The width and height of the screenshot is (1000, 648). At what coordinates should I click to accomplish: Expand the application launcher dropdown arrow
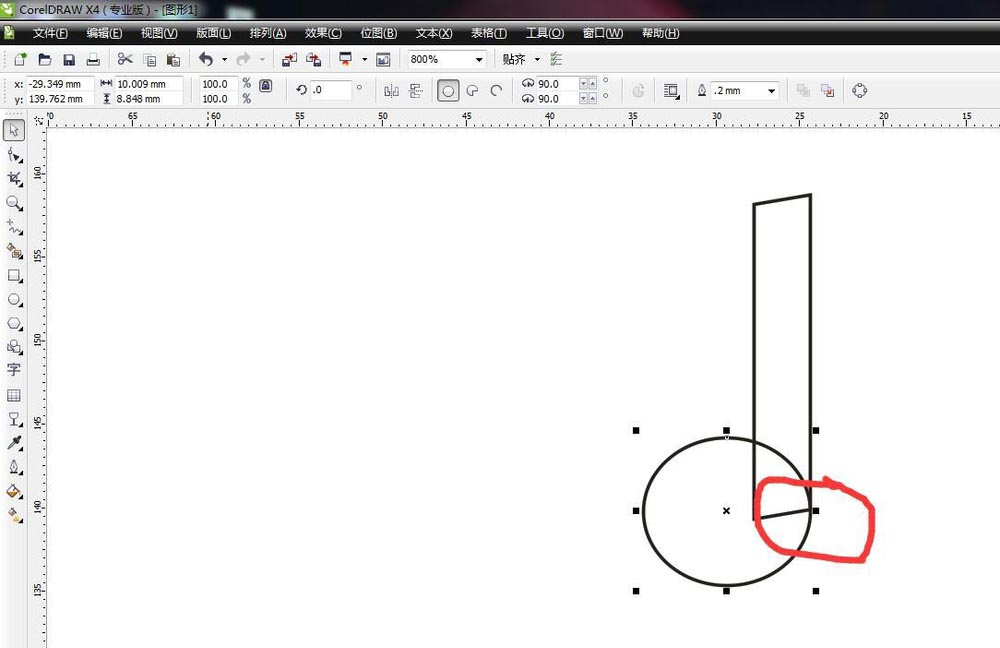[365, 59]
